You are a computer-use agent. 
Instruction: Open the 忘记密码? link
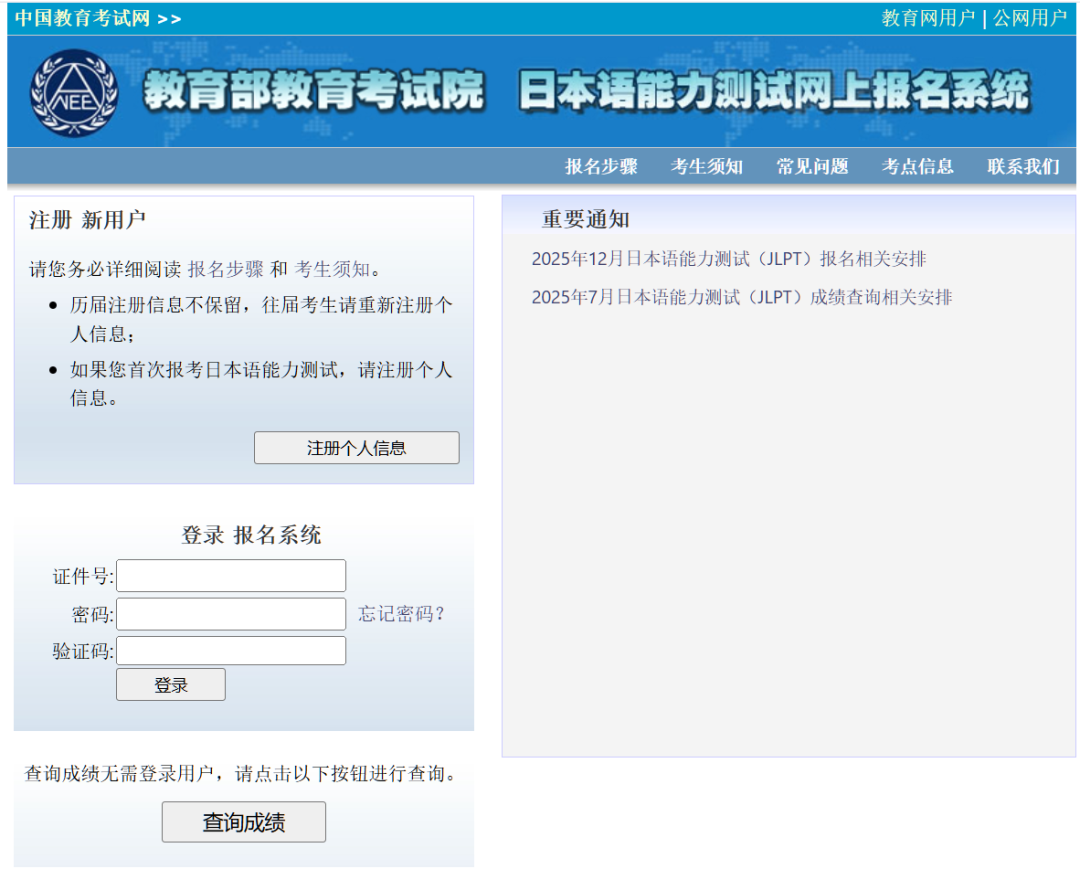(x=401, y=614)
